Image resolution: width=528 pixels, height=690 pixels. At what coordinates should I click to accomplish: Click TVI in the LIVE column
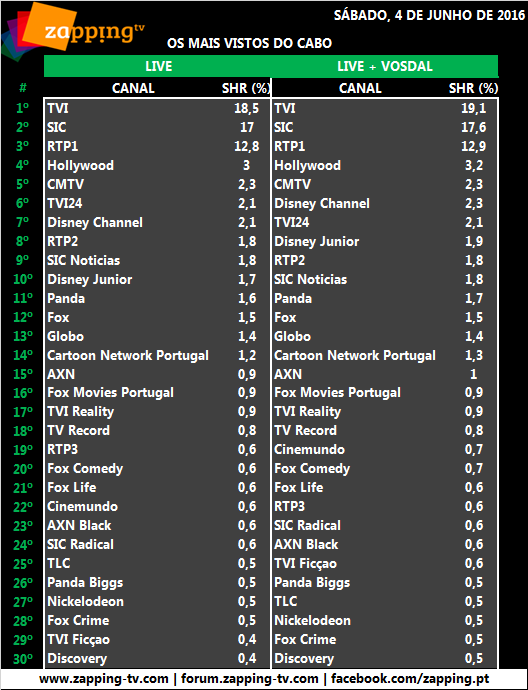[58, 108]
